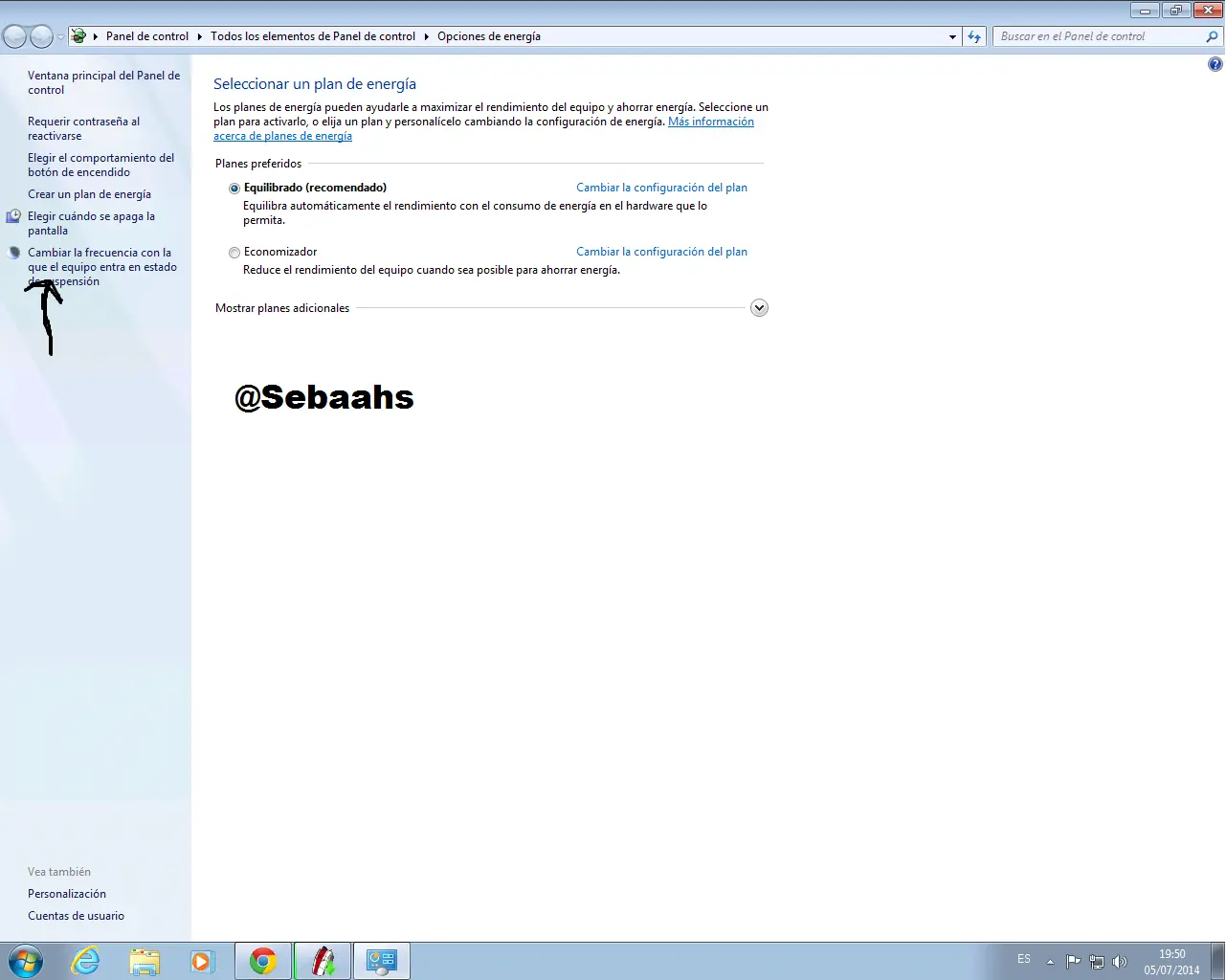Click the Back navigation arrow button
Screen dimensions: 1226x980
point(14,36)
